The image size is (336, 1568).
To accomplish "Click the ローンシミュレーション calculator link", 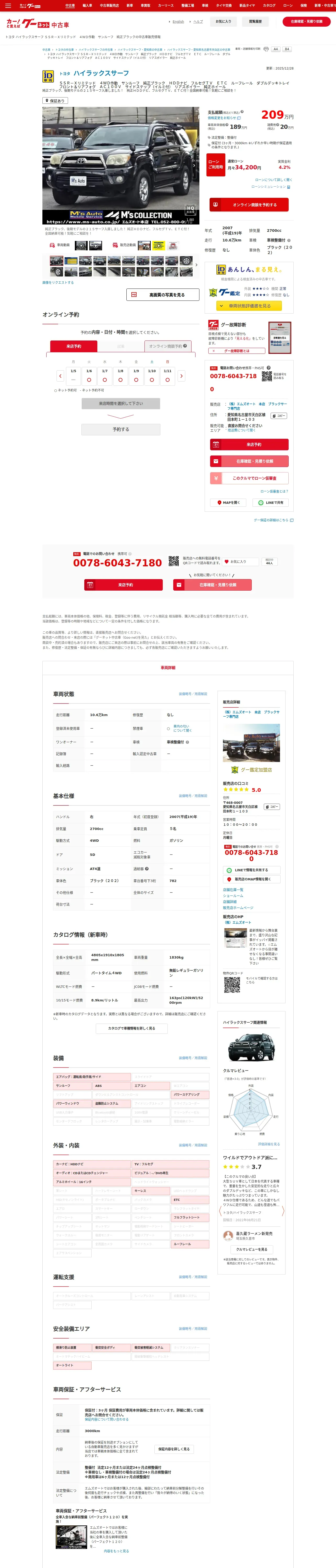I will tap(271, 187).
